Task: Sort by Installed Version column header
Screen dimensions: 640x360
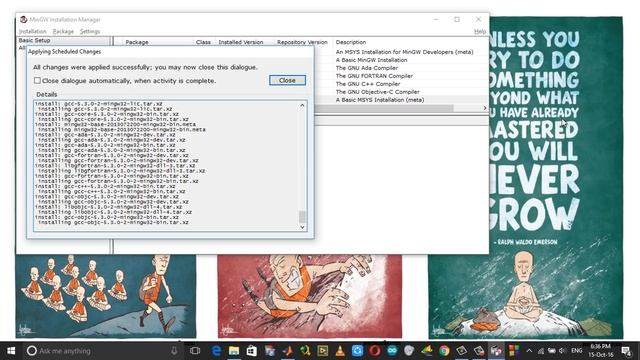Action: [241, 42]
